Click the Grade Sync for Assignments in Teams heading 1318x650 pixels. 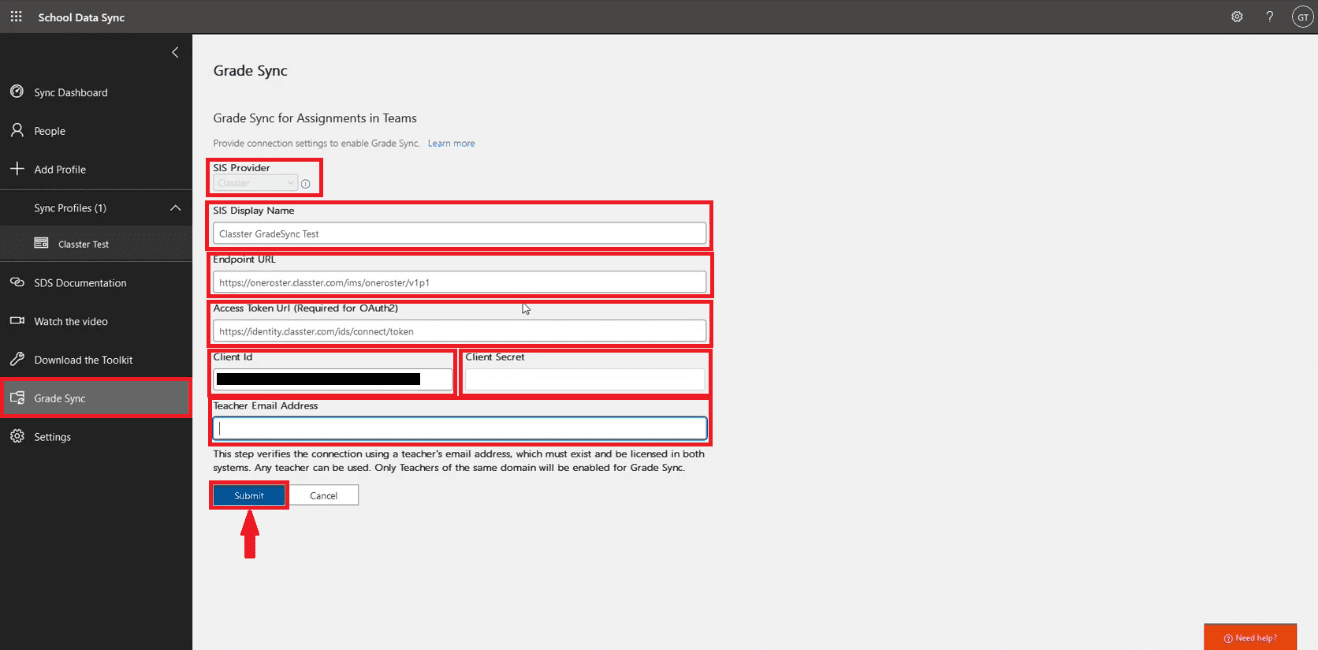coord(315,118)
